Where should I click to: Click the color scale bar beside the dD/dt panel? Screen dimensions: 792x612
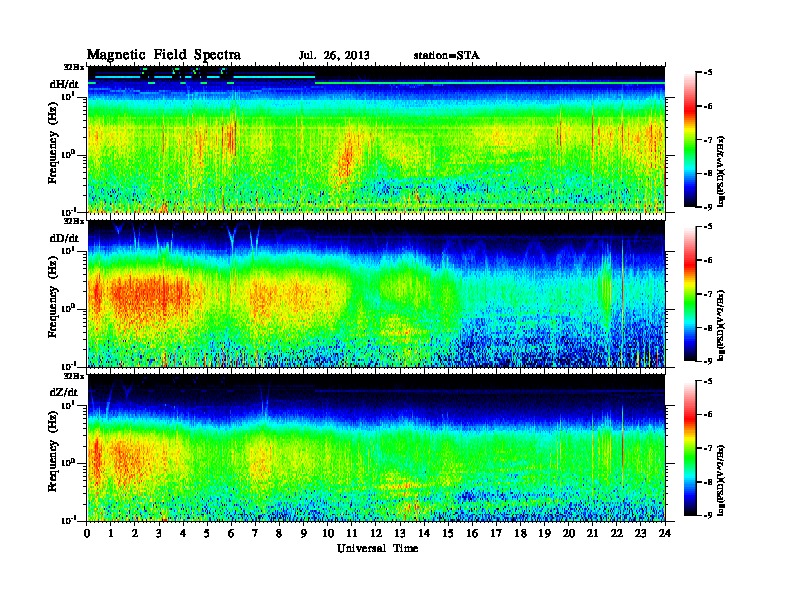coord(690,294)
